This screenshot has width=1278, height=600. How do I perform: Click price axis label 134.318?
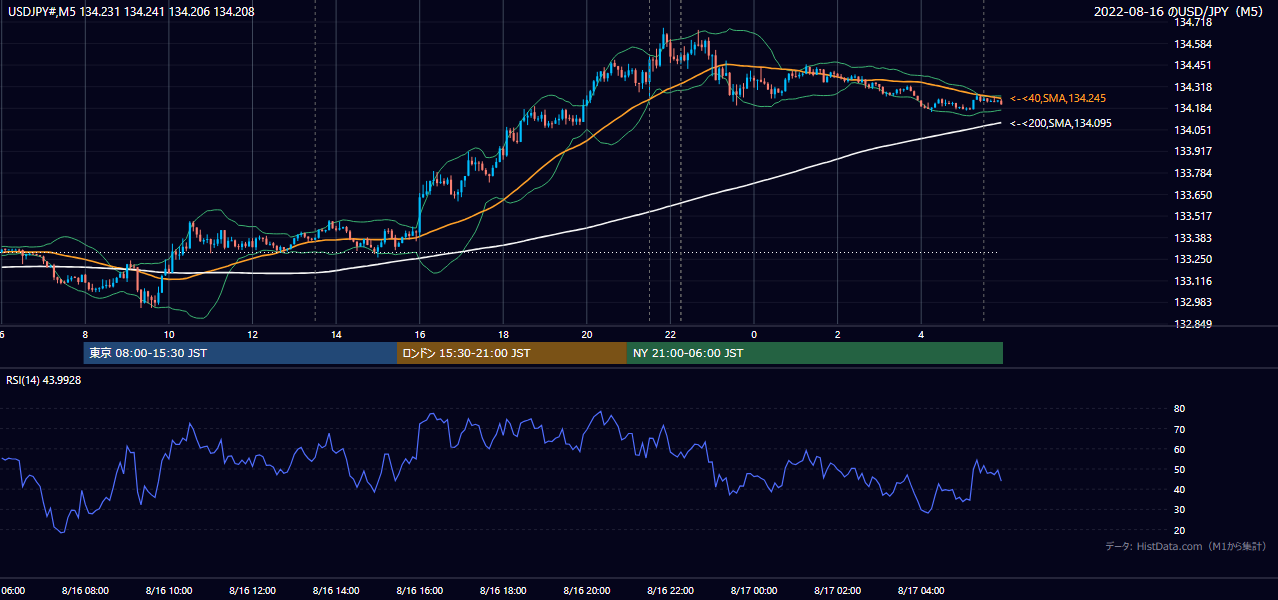(x=1194, y=87)
